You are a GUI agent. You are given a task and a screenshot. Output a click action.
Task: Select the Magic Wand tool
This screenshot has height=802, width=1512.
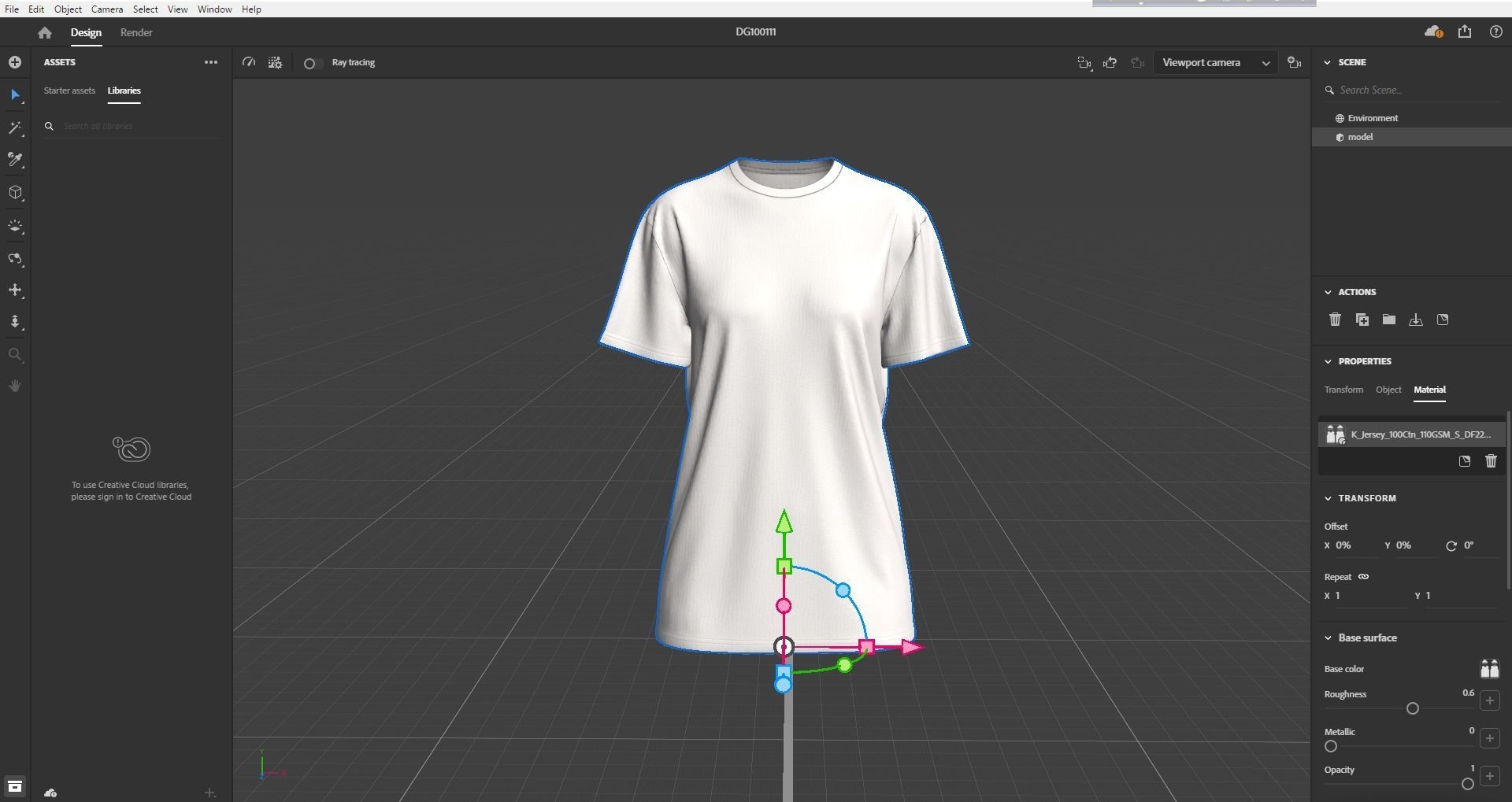pyautogui.click(x=15, y=128)
